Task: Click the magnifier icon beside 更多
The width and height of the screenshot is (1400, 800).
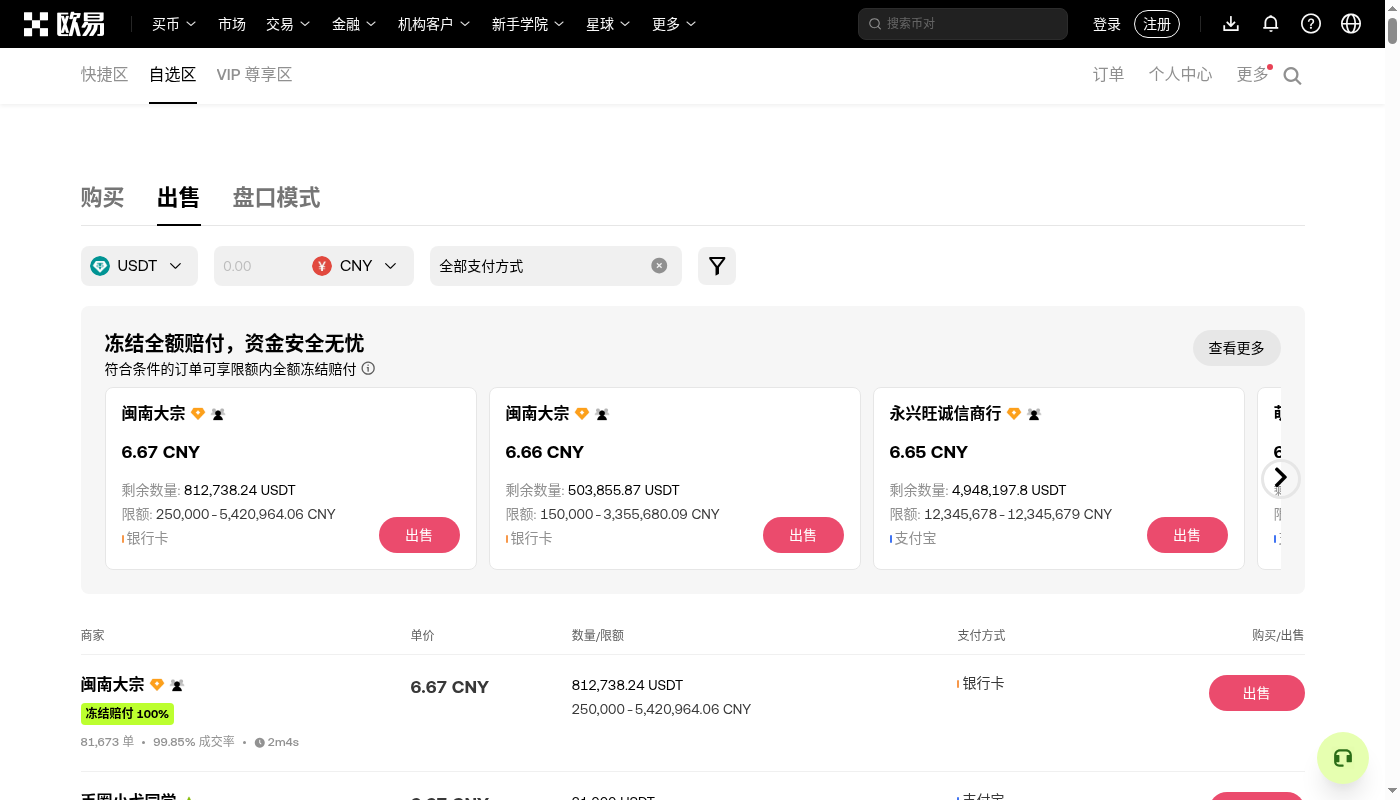Action: tap(1292, 76)
